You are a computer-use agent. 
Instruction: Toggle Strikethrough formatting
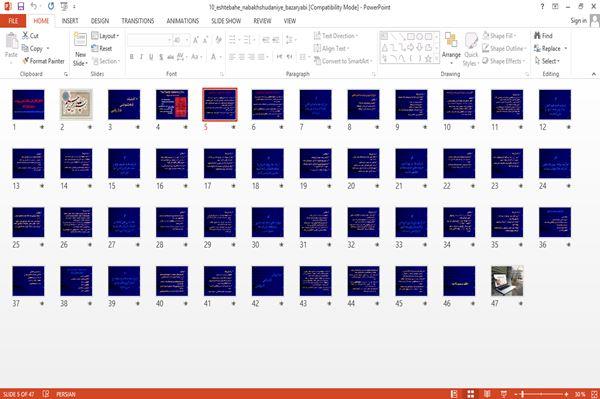click(x=171, y=57)
